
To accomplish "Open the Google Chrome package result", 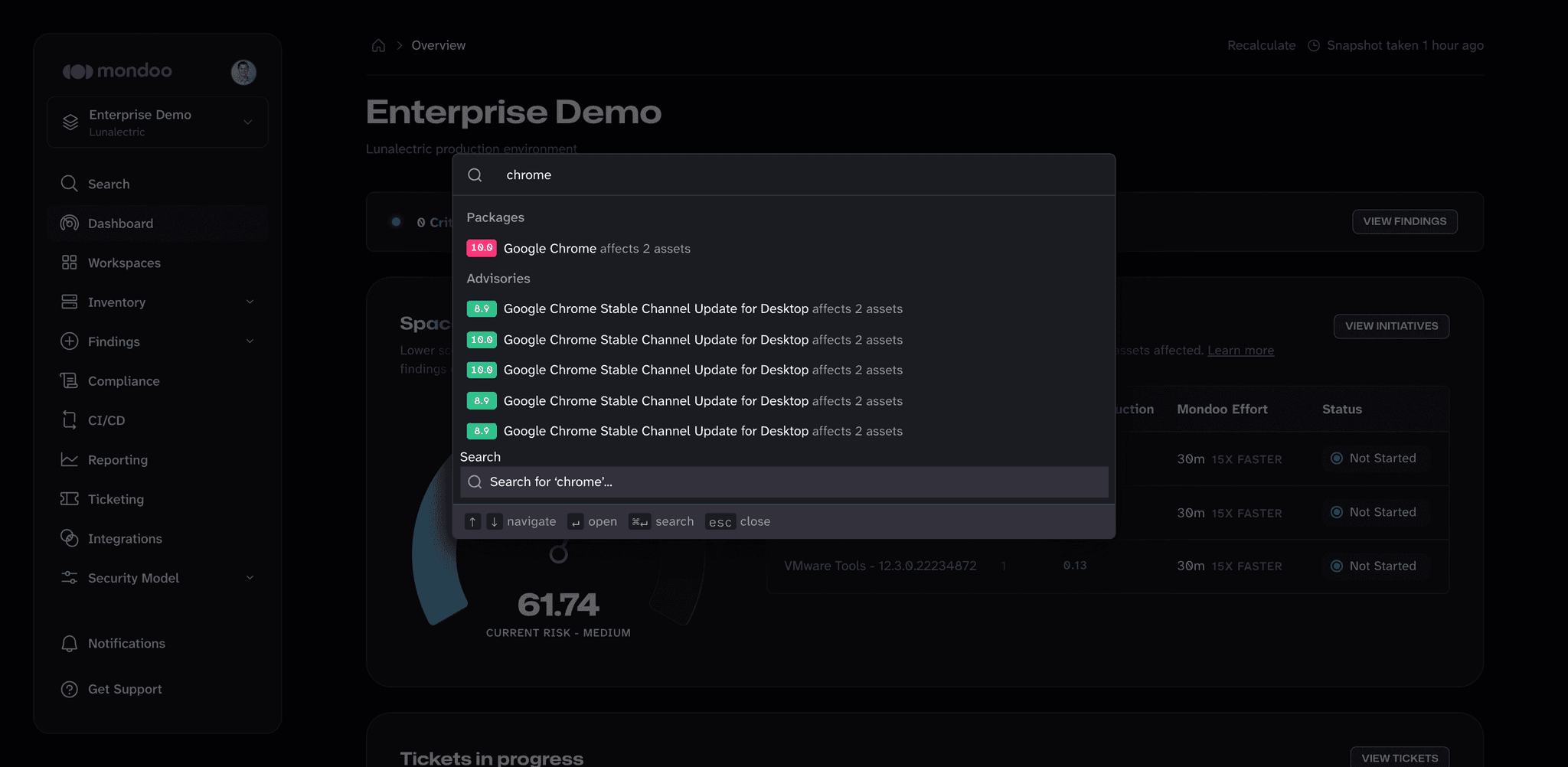I will click(x=784, y=248).
